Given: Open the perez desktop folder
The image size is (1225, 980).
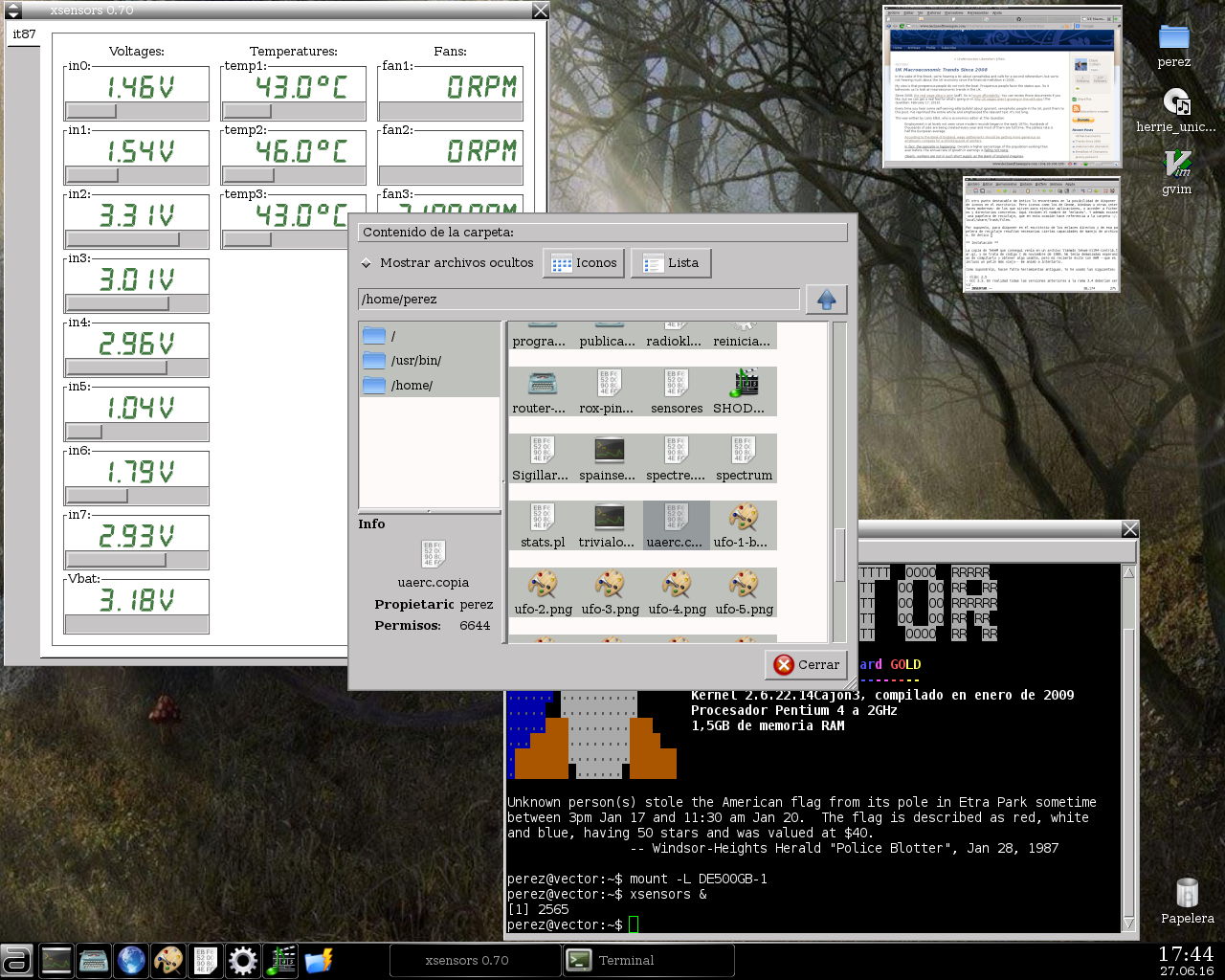Looking at the screenshot, I should click(x=1174, y=46).
